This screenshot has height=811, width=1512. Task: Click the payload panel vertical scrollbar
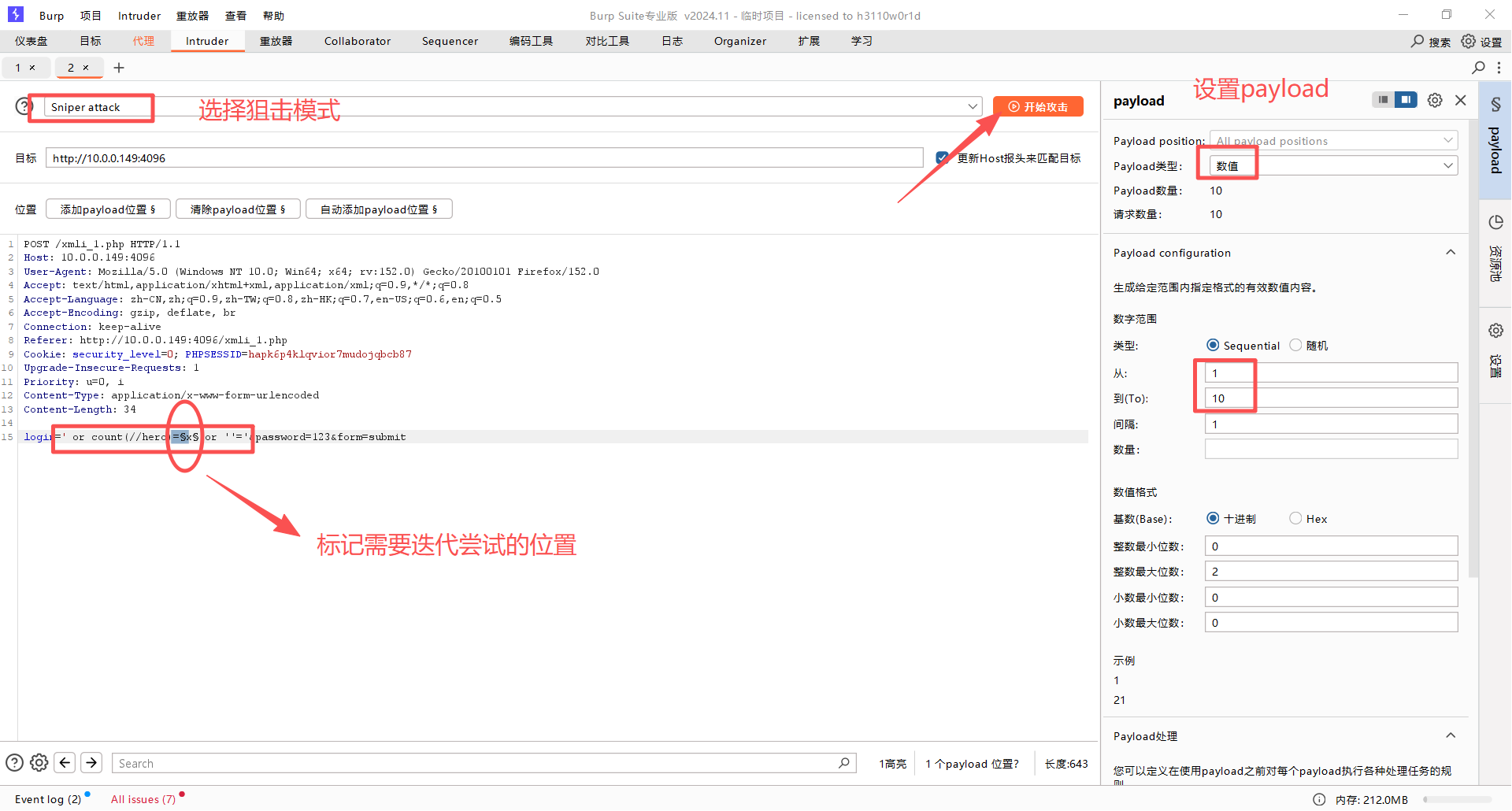click(x=1473, y=350)
